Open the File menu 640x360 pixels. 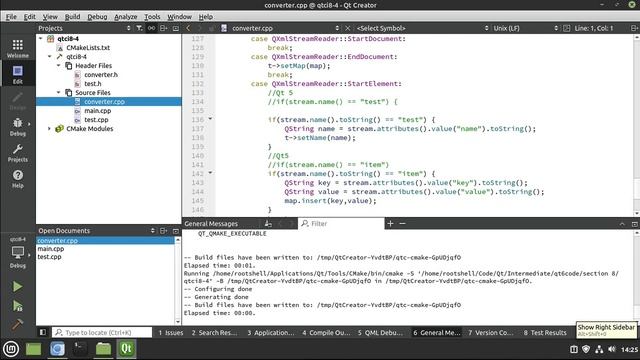[11, 17]
